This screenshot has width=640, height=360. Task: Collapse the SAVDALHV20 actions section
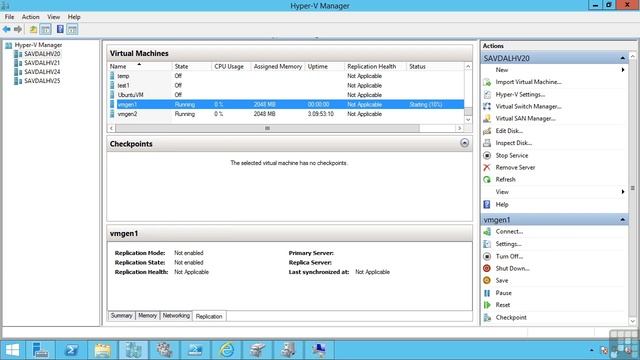tap(622, 58)
